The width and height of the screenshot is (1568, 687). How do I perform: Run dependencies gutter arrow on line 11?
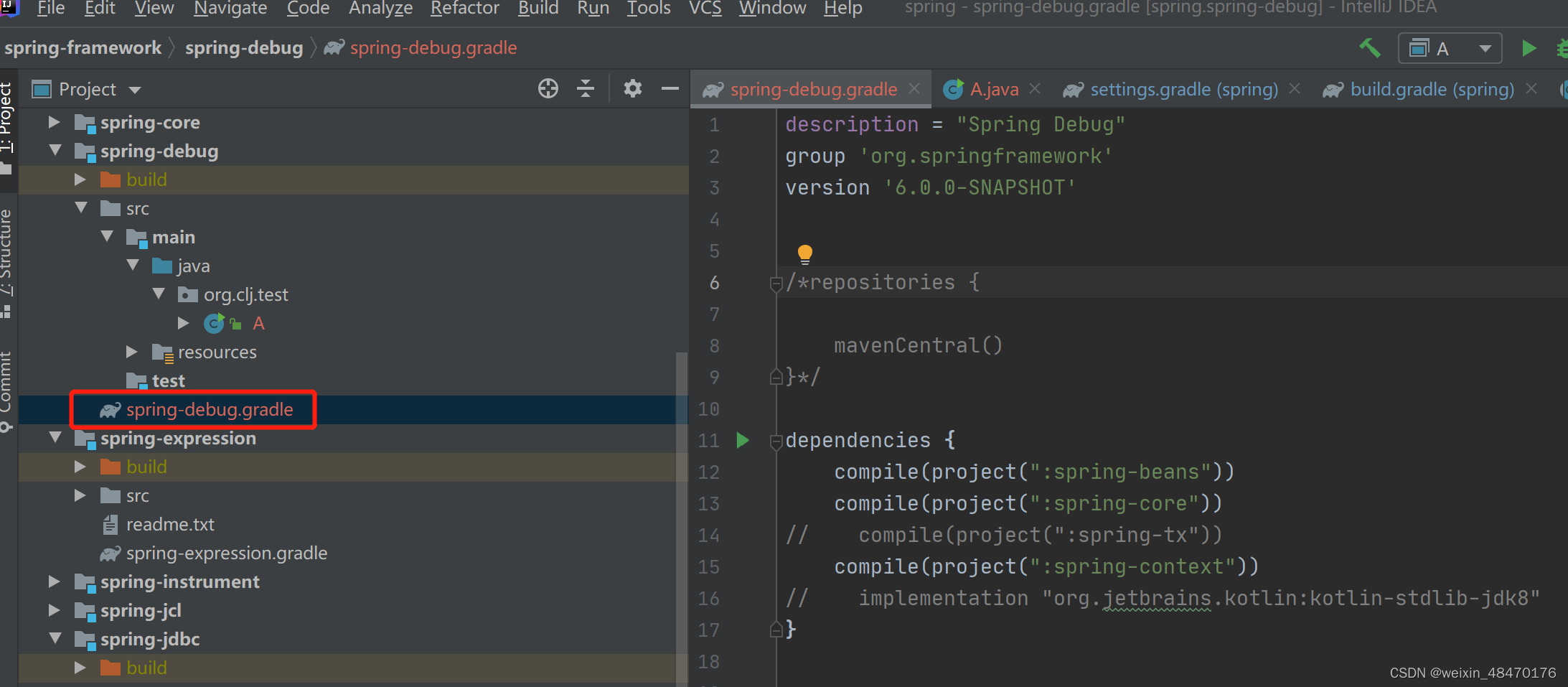[x=743, y=440]
